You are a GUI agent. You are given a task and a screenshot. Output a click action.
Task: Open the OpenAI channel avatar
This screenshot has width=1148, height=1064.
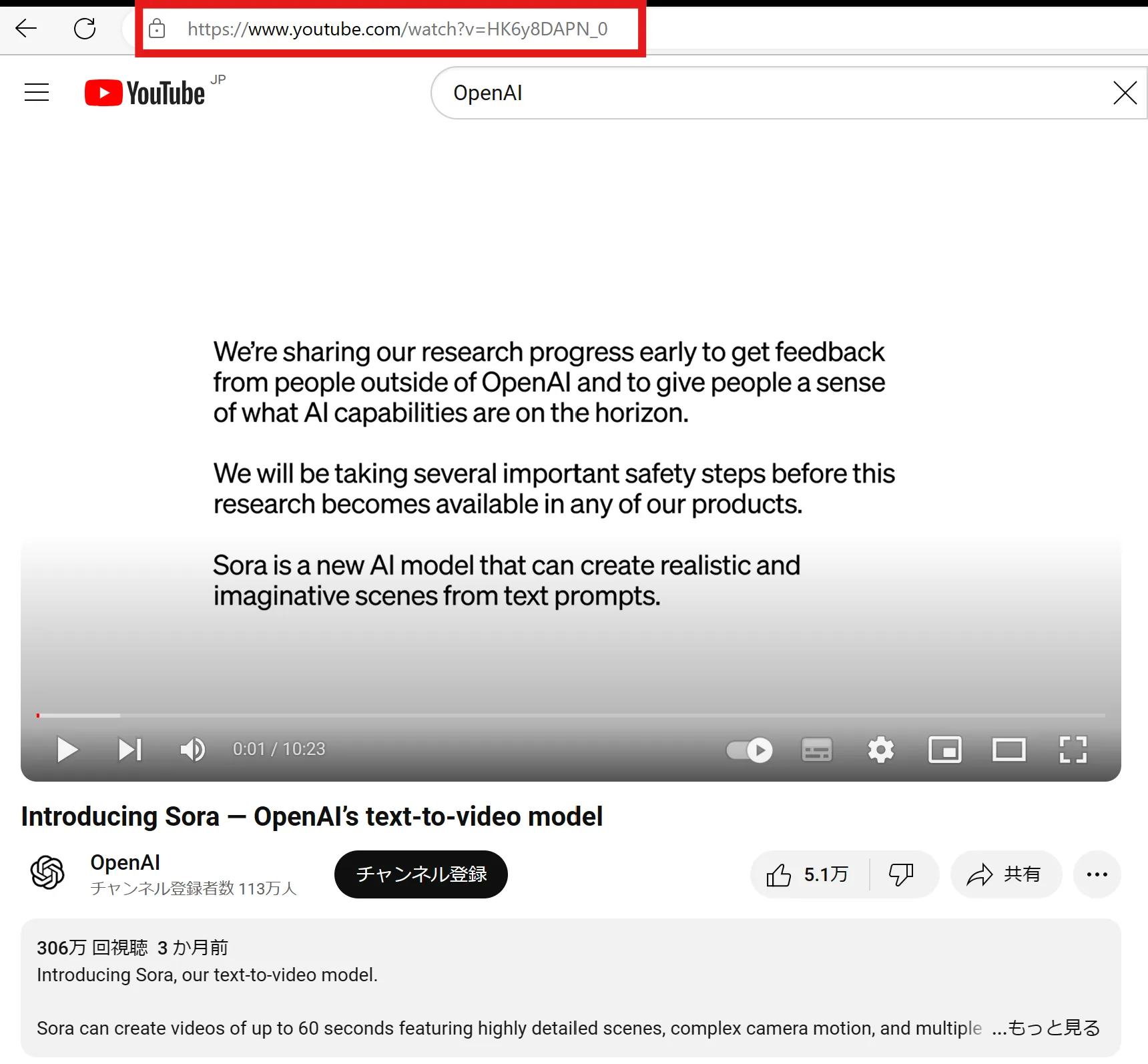pyautogui.click(x=47, y=872)
